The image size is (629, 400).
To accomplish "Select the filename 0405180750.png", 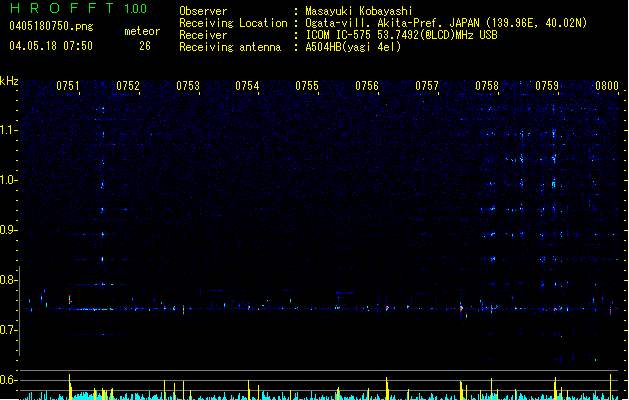I will coord(51,26).
